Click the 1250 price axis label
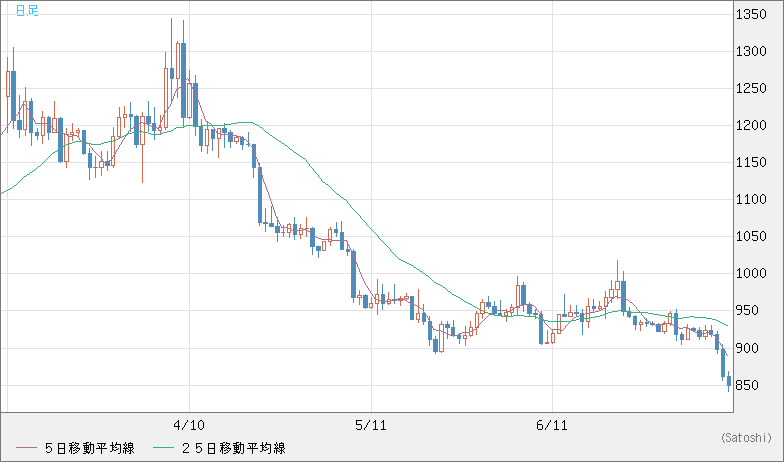The height and width of the screenshot is (462, 784). pyautogui.click(x=751, y=88)
